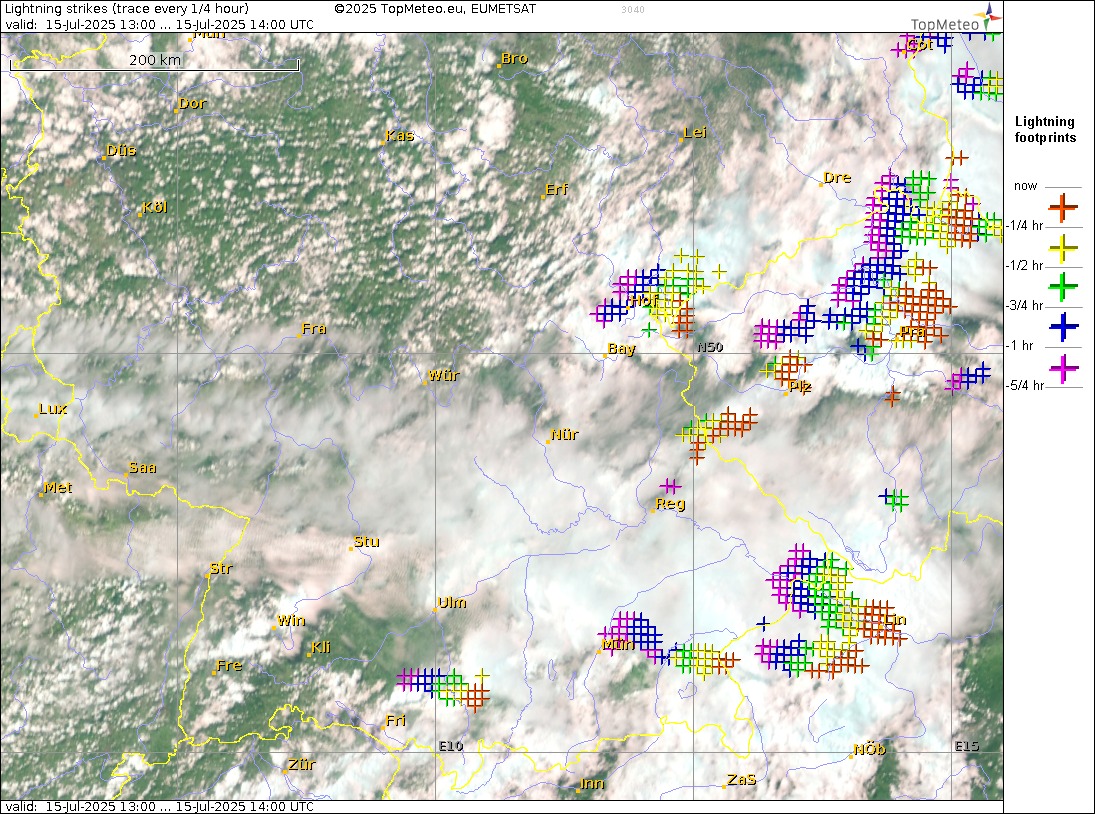Click the Bro mountain label
The height and width of the screenshot is (814, 1095).
tap(514, 59)
